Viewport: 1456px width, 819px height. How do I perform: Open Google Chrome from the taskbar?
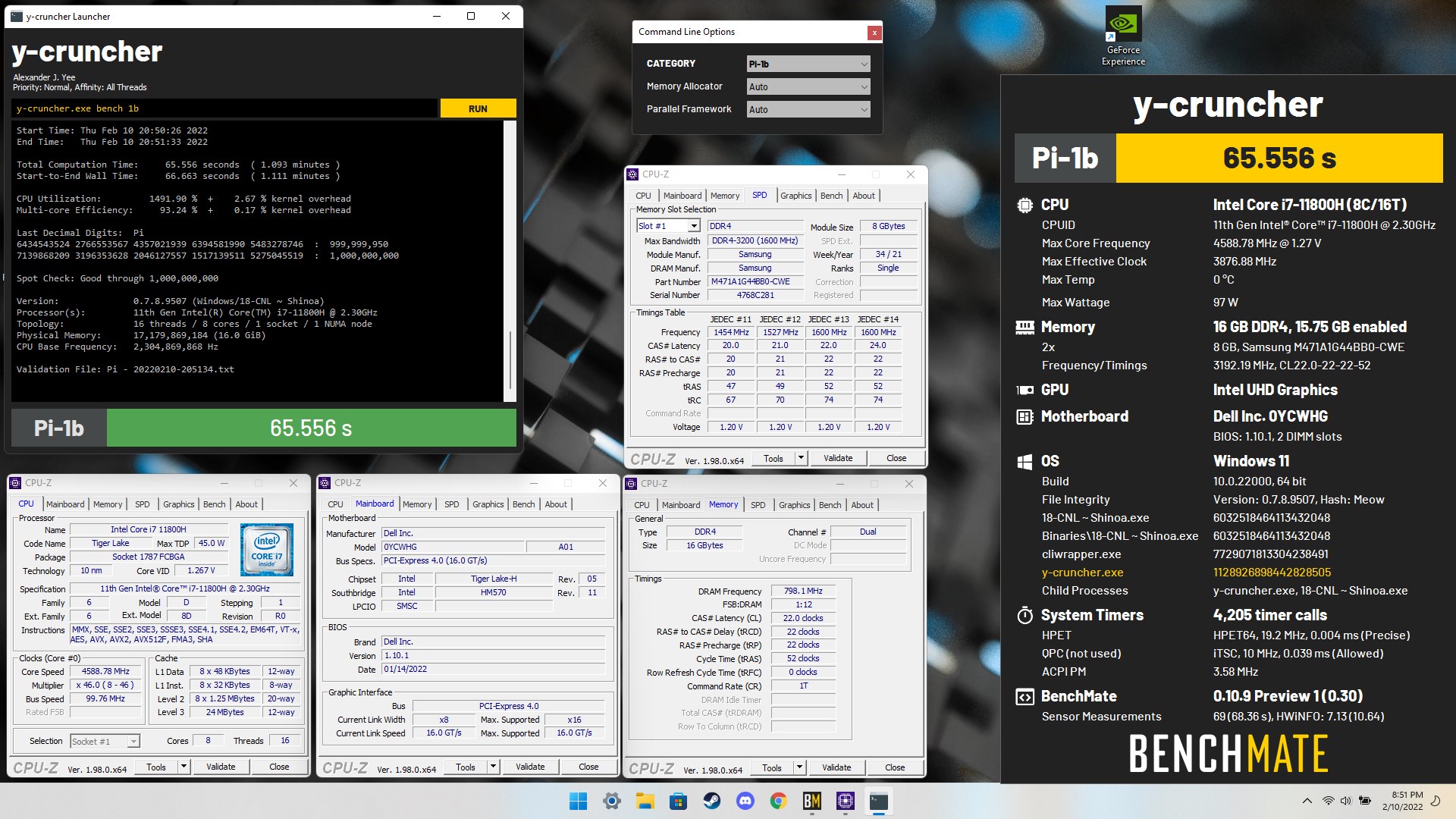pos(778,801)
